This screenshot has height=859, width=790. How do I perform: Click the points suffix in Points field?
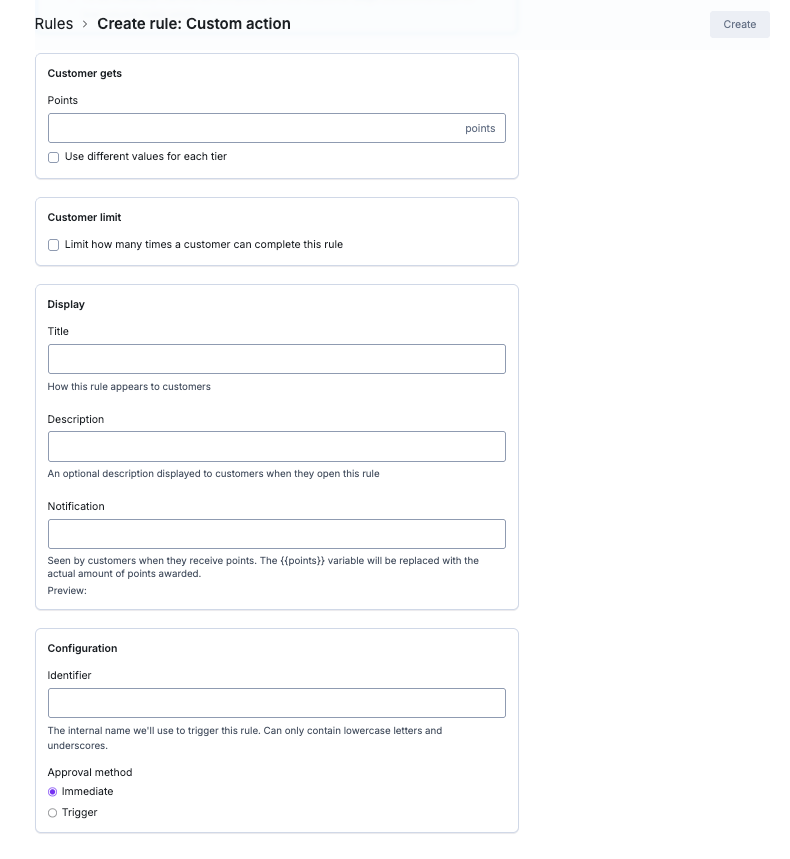click(480, 128)
